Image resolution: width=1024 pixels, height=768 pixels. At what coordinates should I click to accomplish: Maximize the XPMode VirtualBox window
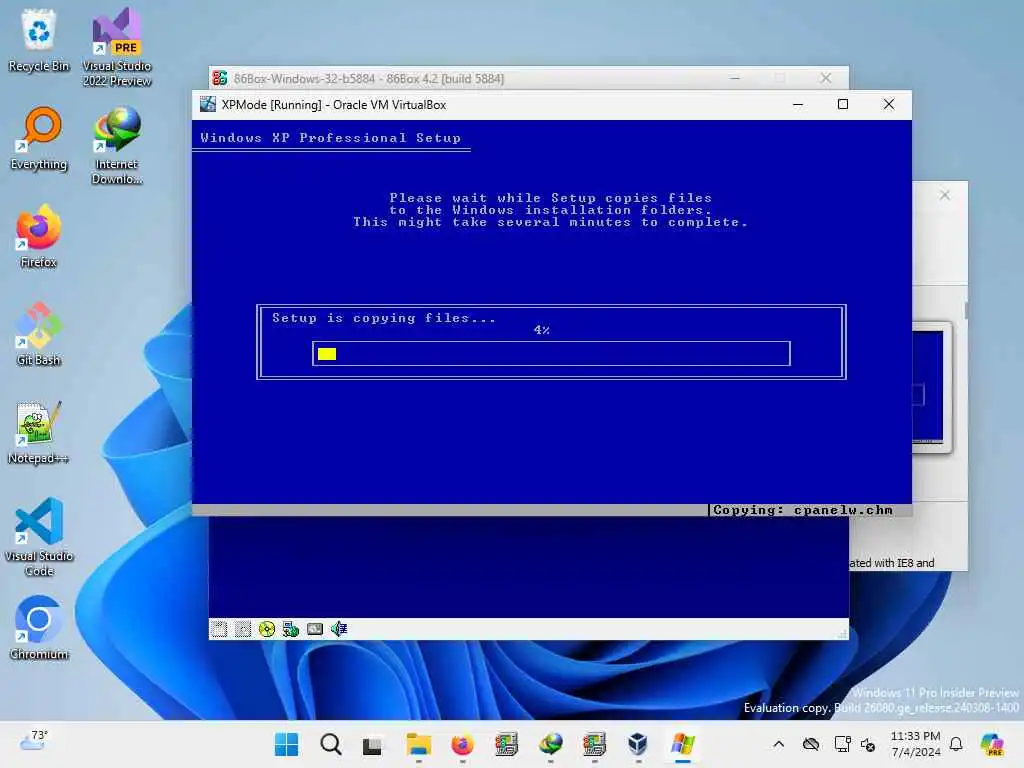pyautogui.click(x=843, y=104)
